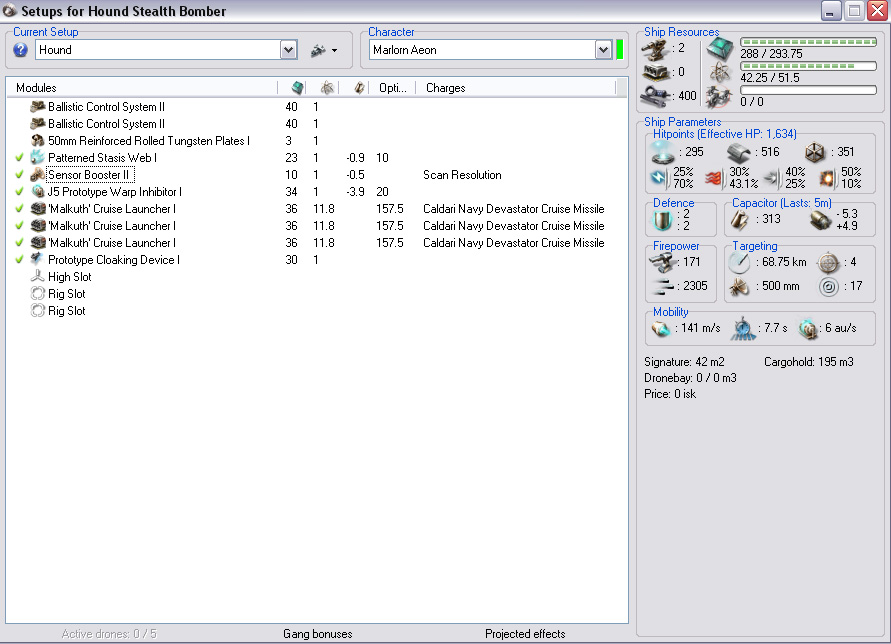Sort by the Modules column header
891x644 pixels.
coord(142,88)
